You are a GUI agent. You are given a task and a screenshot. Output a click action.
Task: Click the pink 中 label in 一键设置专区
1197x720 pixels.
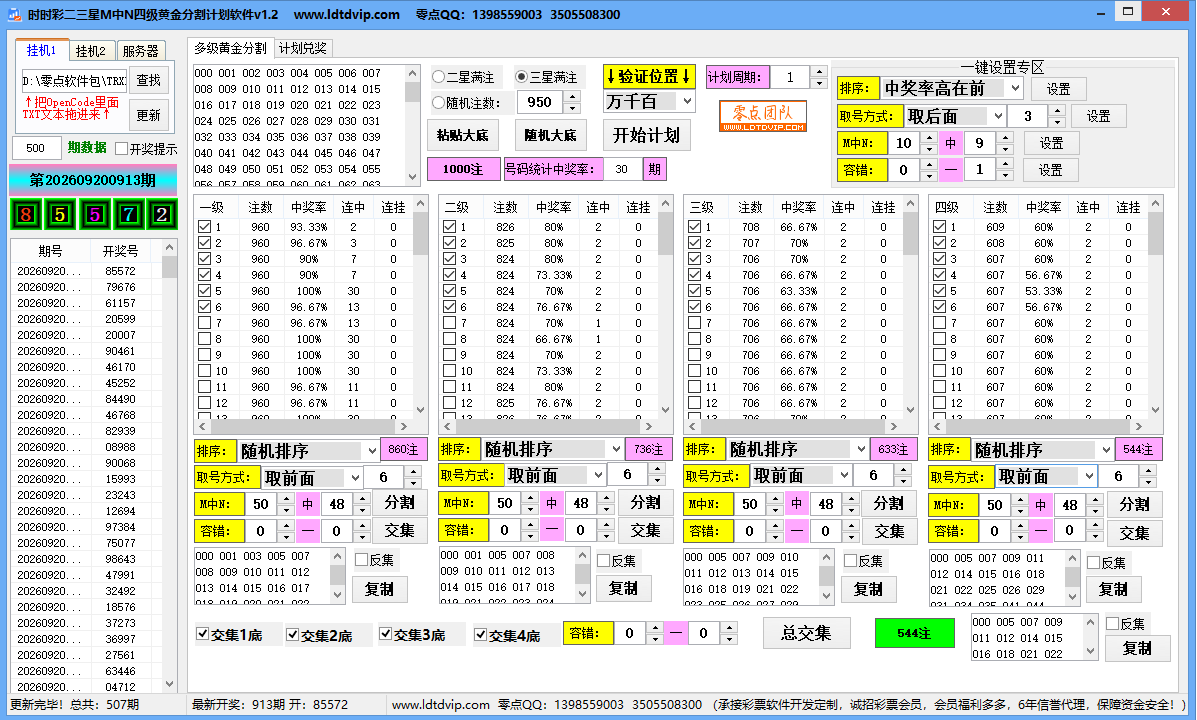(950, 143)
